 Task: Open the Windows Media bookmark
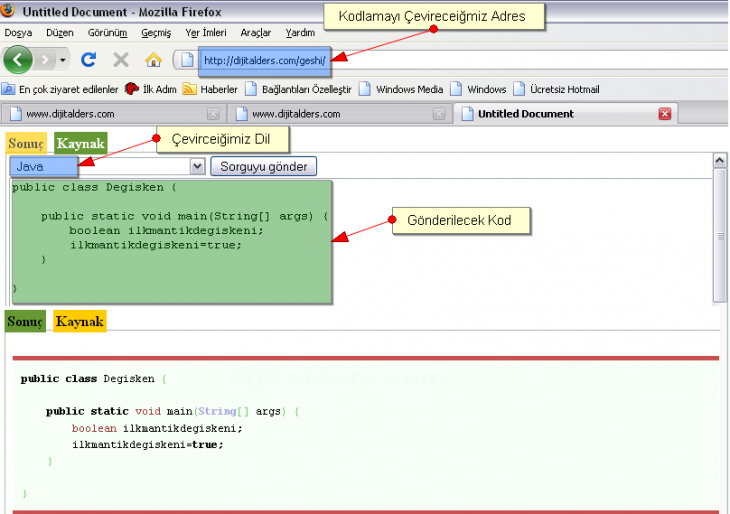[401, 89]
